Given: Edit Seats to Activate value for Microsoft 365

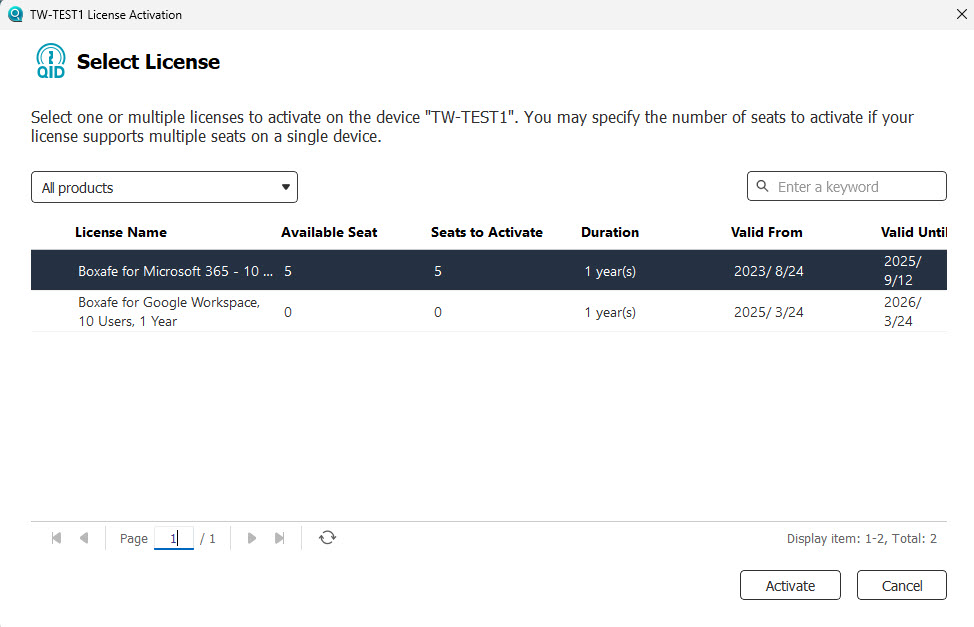Looking at the screenshot, I should (439, 271).
